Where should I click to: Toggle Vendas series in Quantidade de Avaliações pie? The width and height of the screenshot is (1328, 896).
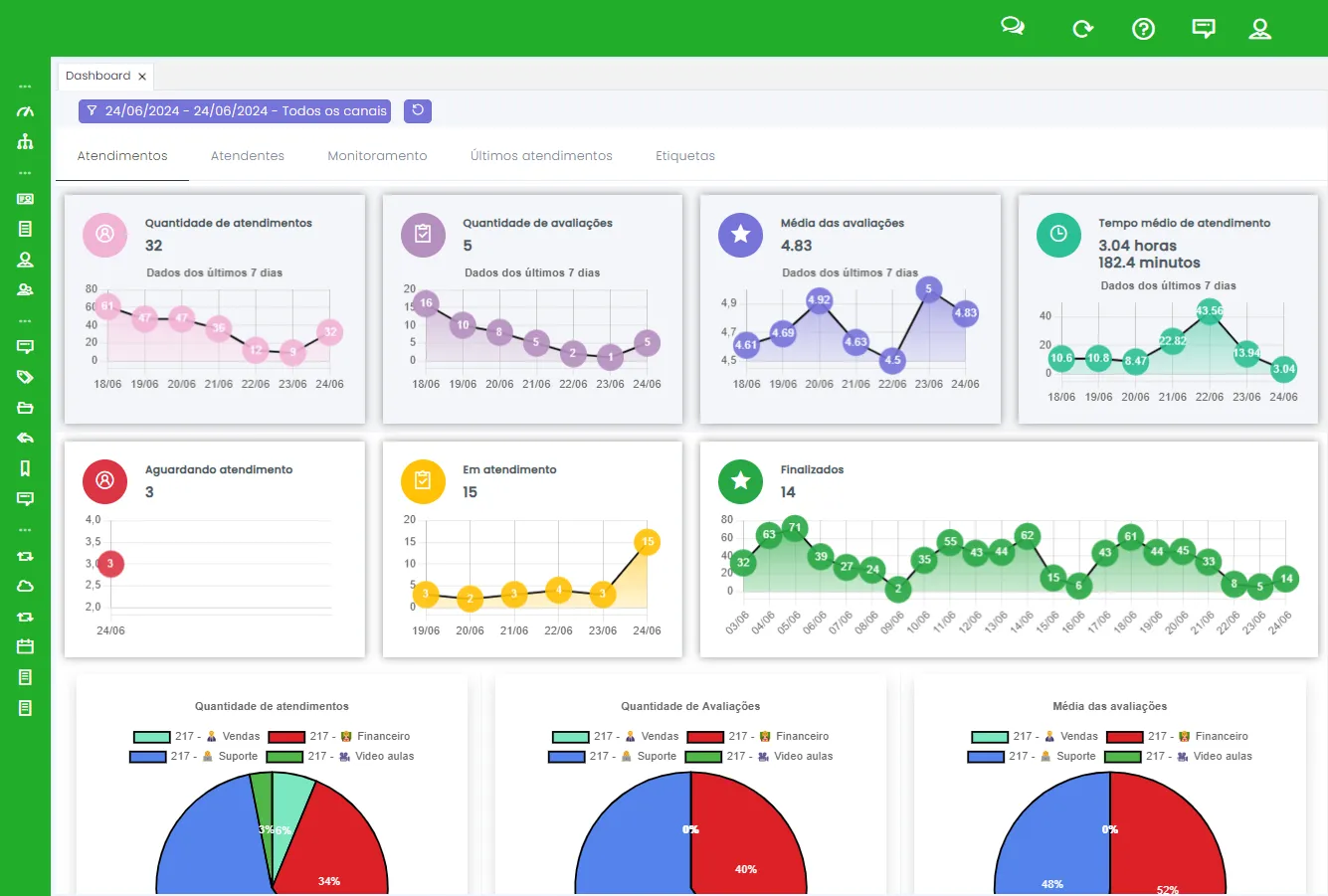(616, 737)
